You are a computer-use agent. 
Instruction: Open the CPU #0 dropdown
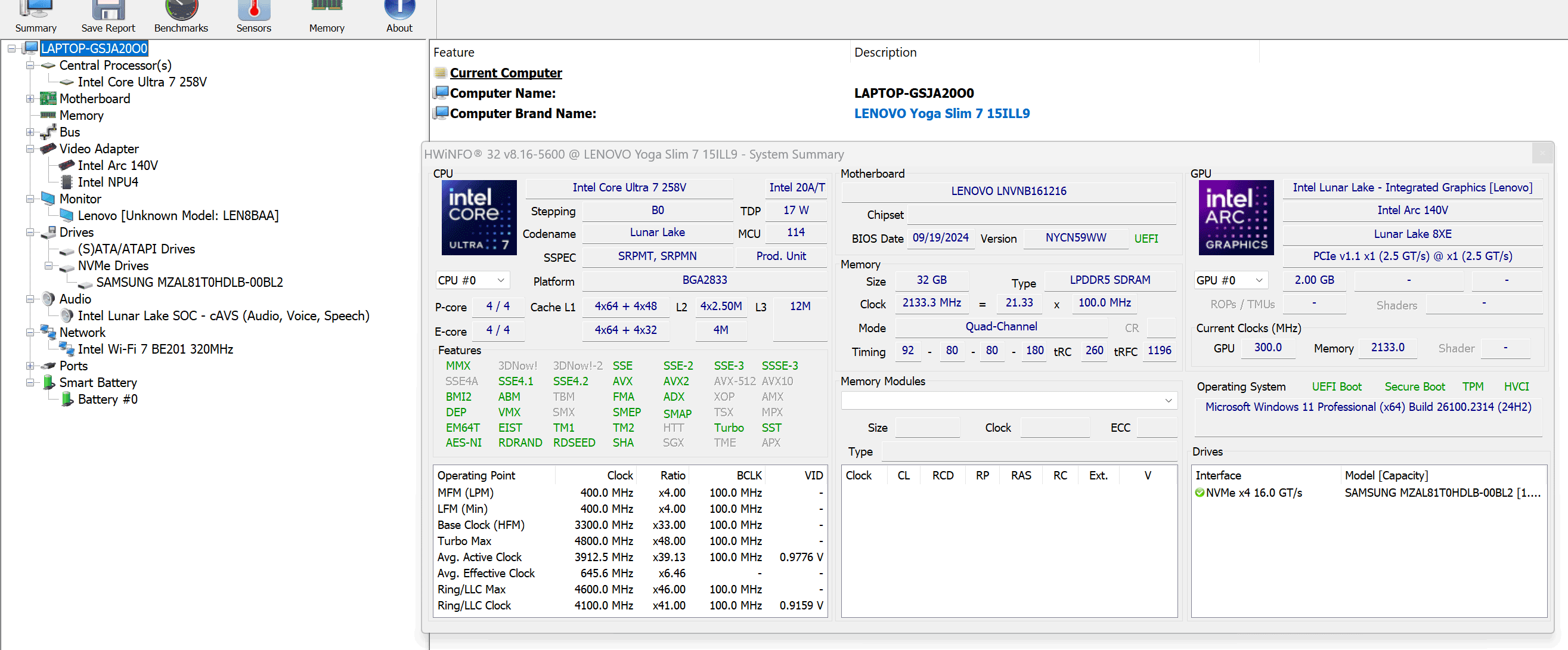pos(472,280)
